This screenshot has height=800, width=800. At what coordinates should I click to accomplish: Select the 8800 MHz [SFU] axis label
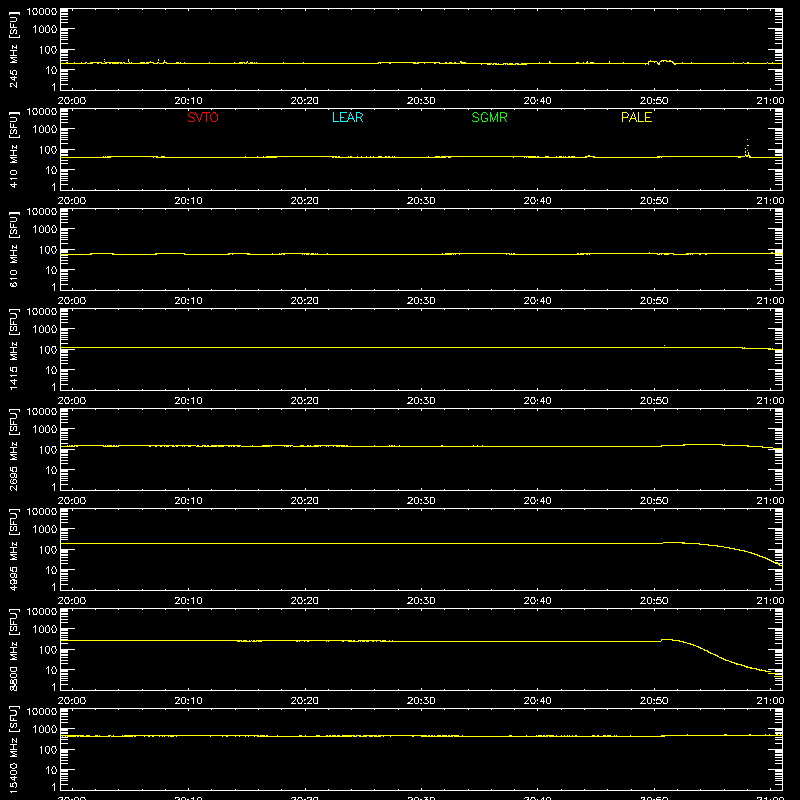(x=13, y=649)
